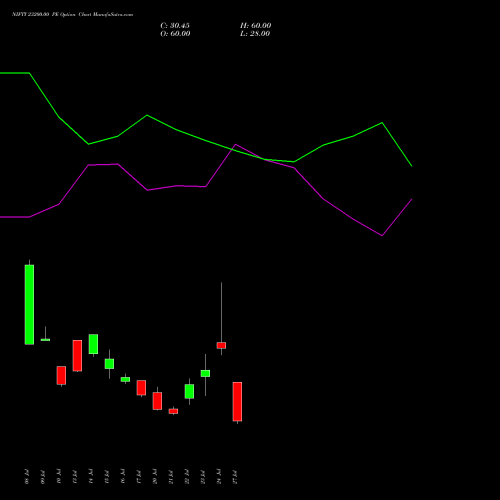
Task: Click the red 10 Jul candlestick
Action: 61,375
